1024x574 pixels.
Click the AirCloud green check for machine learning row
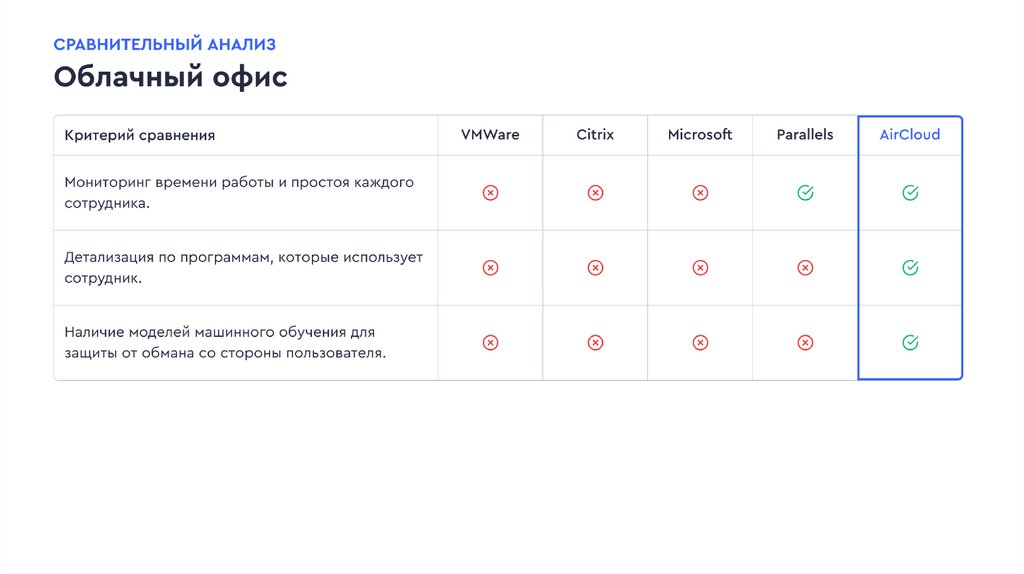pos(910,343)
